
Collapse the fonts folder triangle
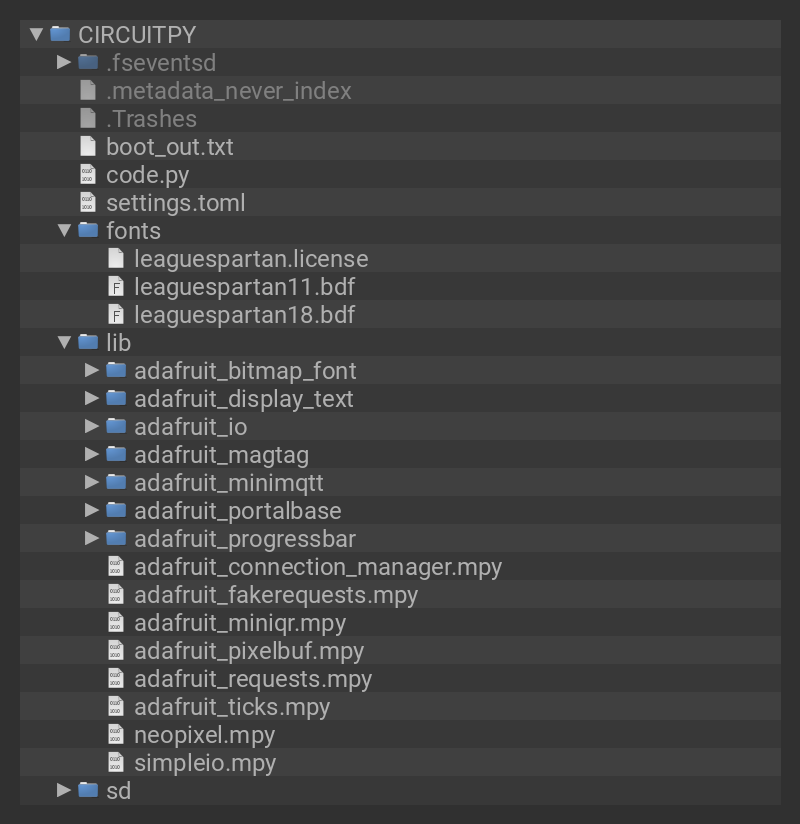(x=64, y=230)
